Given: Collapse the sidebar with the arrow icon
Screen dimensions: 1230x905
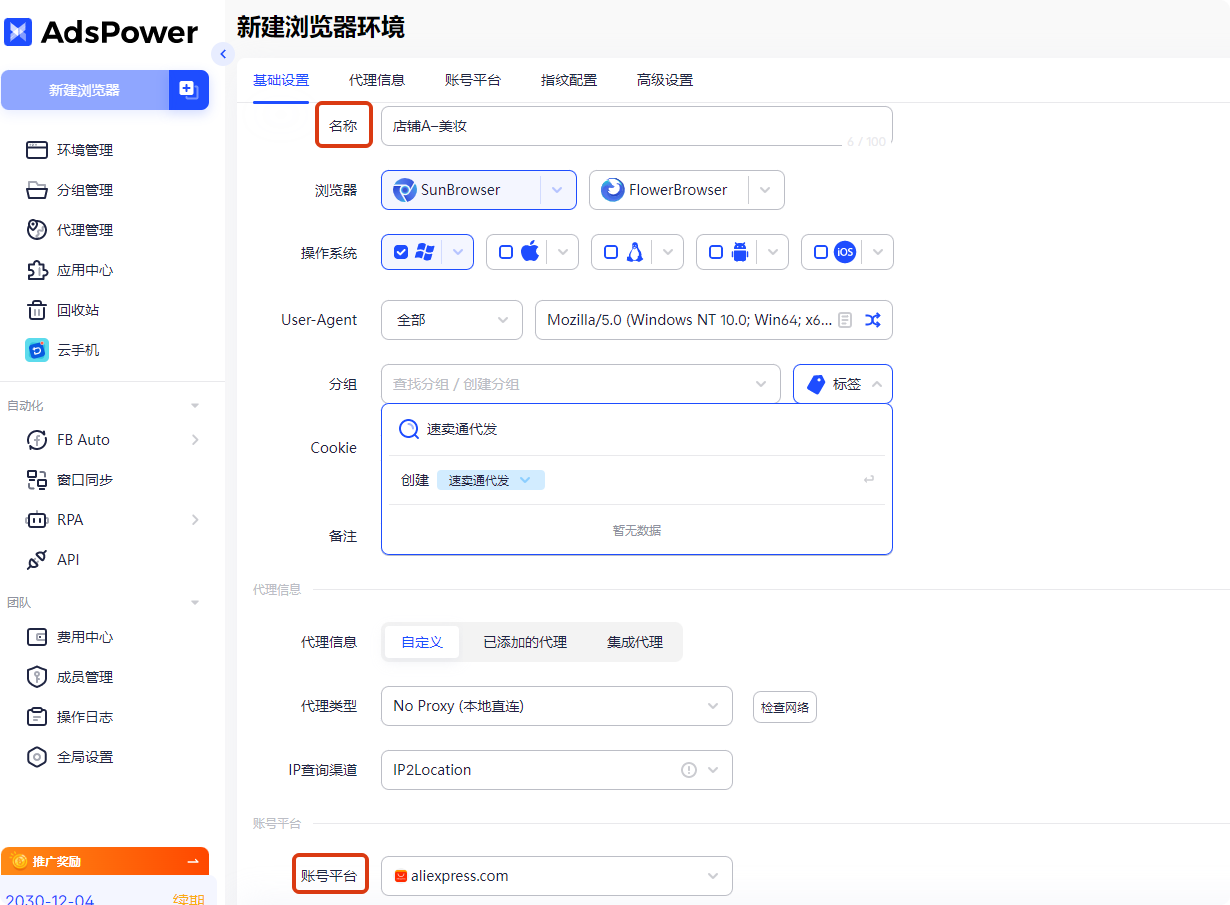Looking at the screenshot, I should (223, 54).
